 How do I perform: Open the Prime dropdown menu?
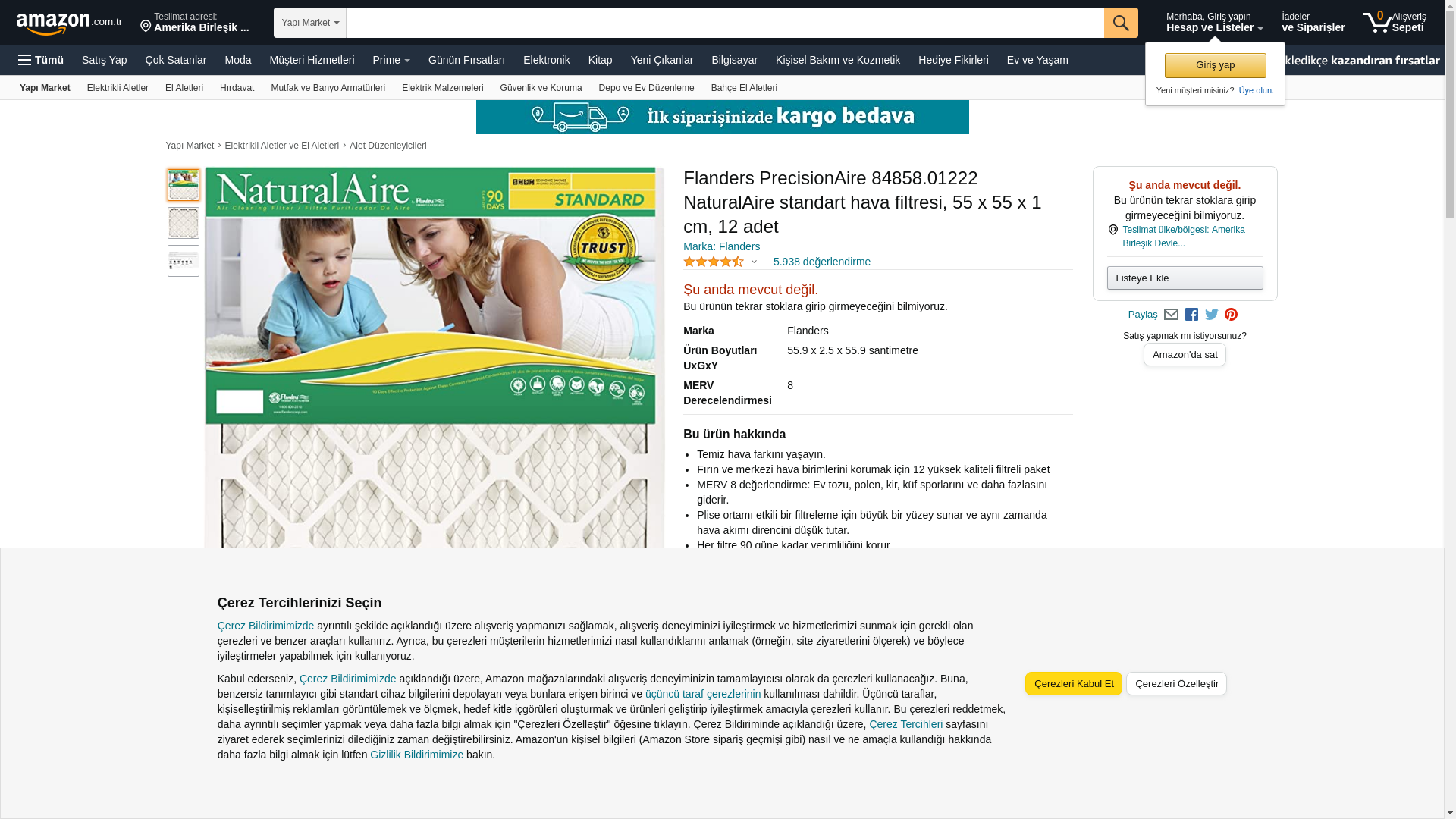tap(391, 60)
